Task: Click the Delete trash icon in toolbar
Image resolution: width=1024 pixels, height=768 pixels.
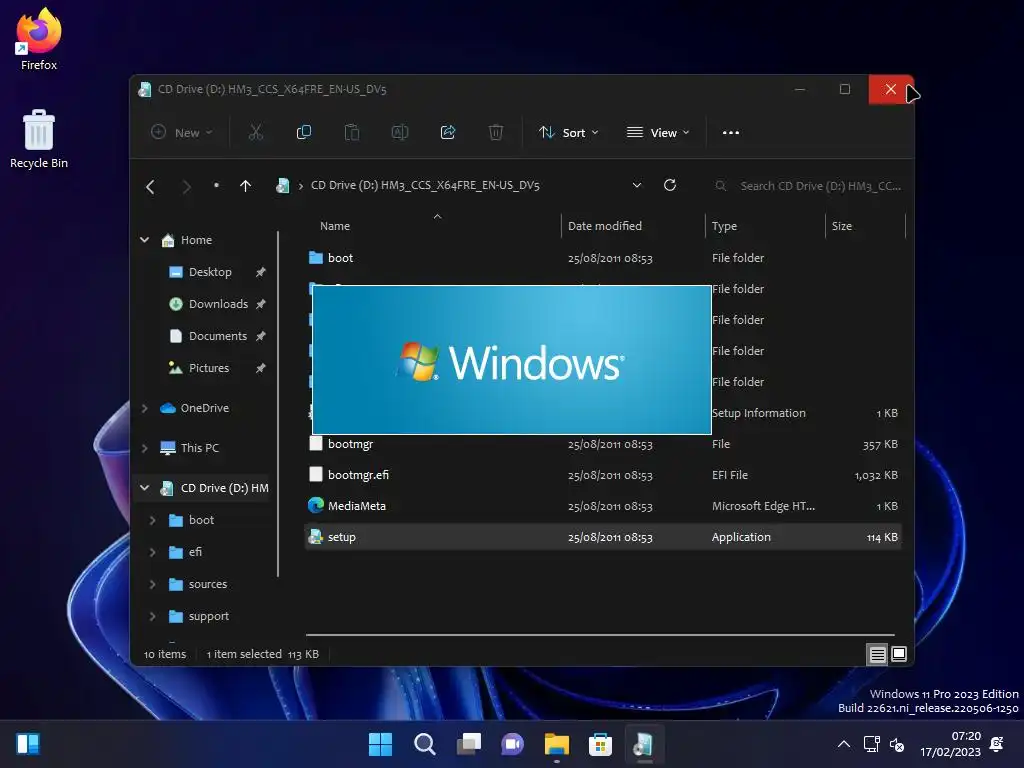Action: pos(496,133)
